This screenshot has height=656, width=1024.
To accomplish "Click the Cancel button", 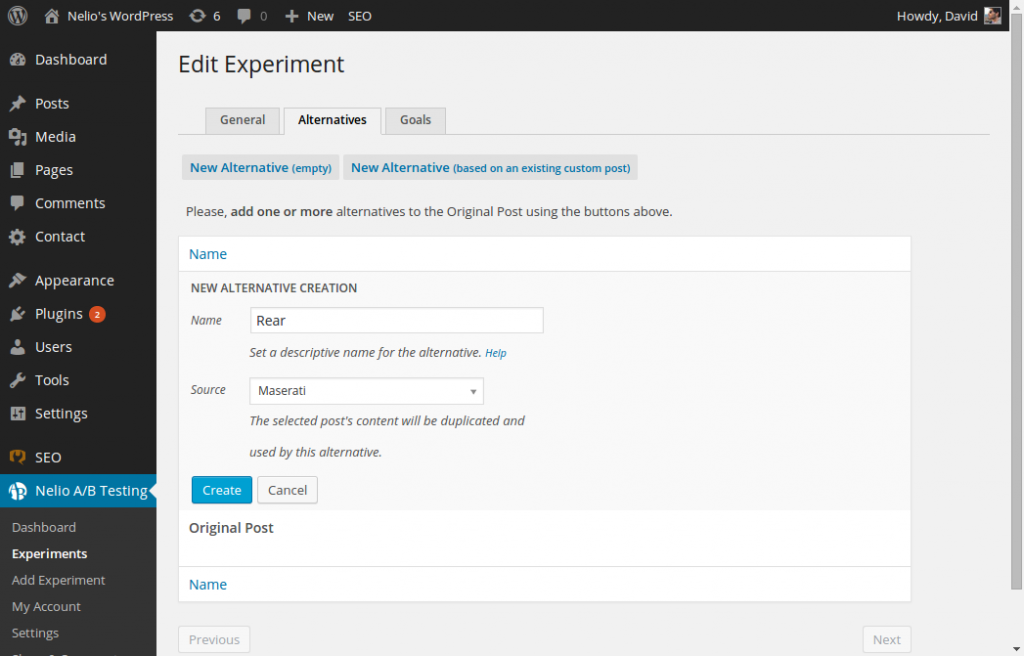I will tap(287, 490).
